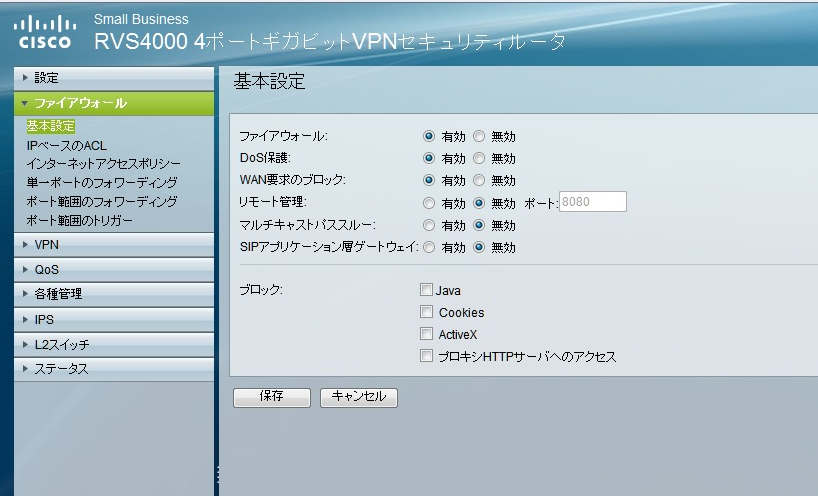818x496 pixels.
Task: Select 無効 for マルチキャストパススルー
Action: tap(479, 225)
